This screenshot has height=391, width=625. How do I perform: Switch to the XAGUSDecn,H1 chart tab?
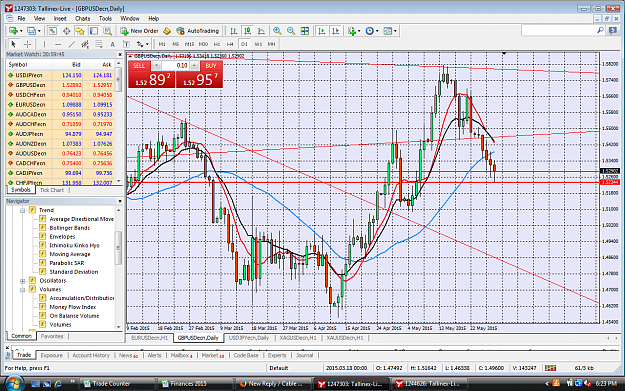(x=298, y=338)
